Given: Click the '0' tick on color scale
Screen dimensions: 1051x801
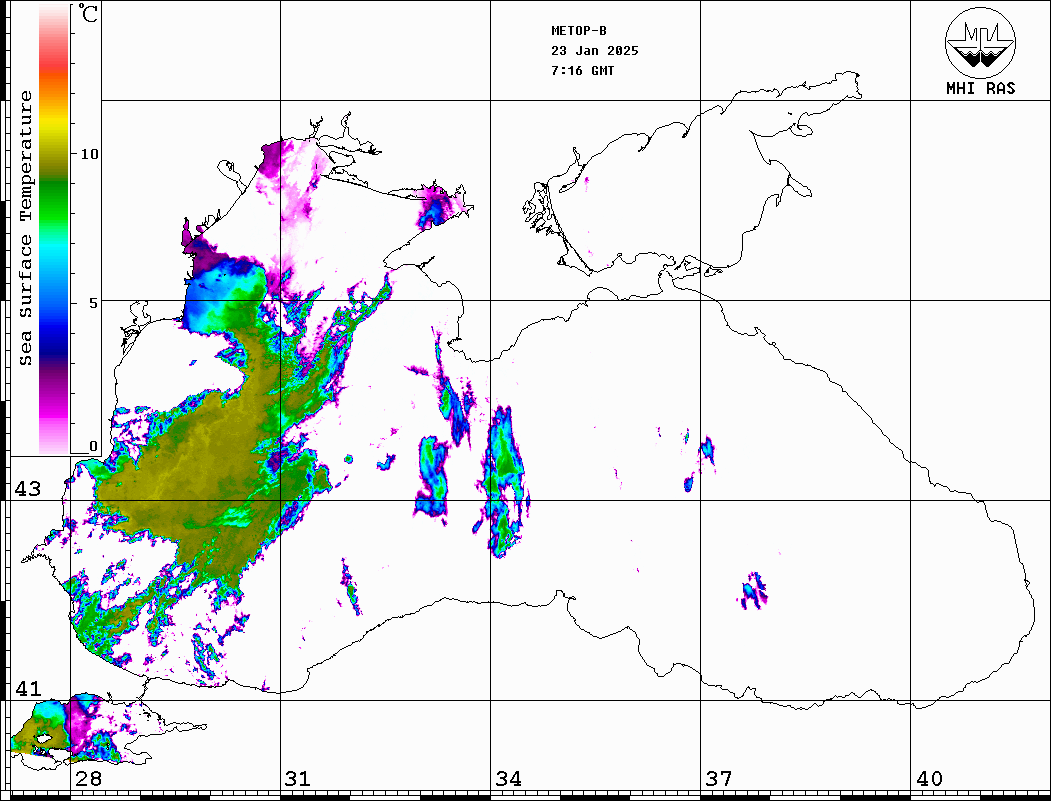Looking at the screenshot, I should pos(93,446).
